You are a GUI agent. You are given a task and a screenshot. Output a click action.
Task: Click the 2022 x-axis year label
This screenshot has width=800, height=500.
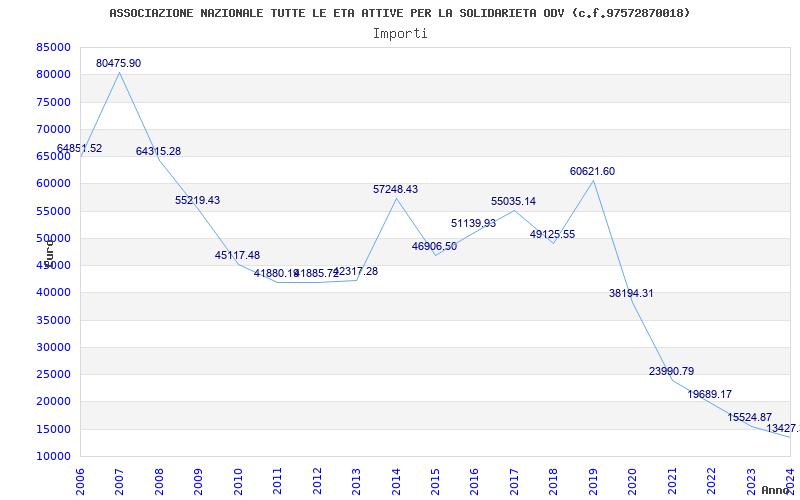coord(711,482)
